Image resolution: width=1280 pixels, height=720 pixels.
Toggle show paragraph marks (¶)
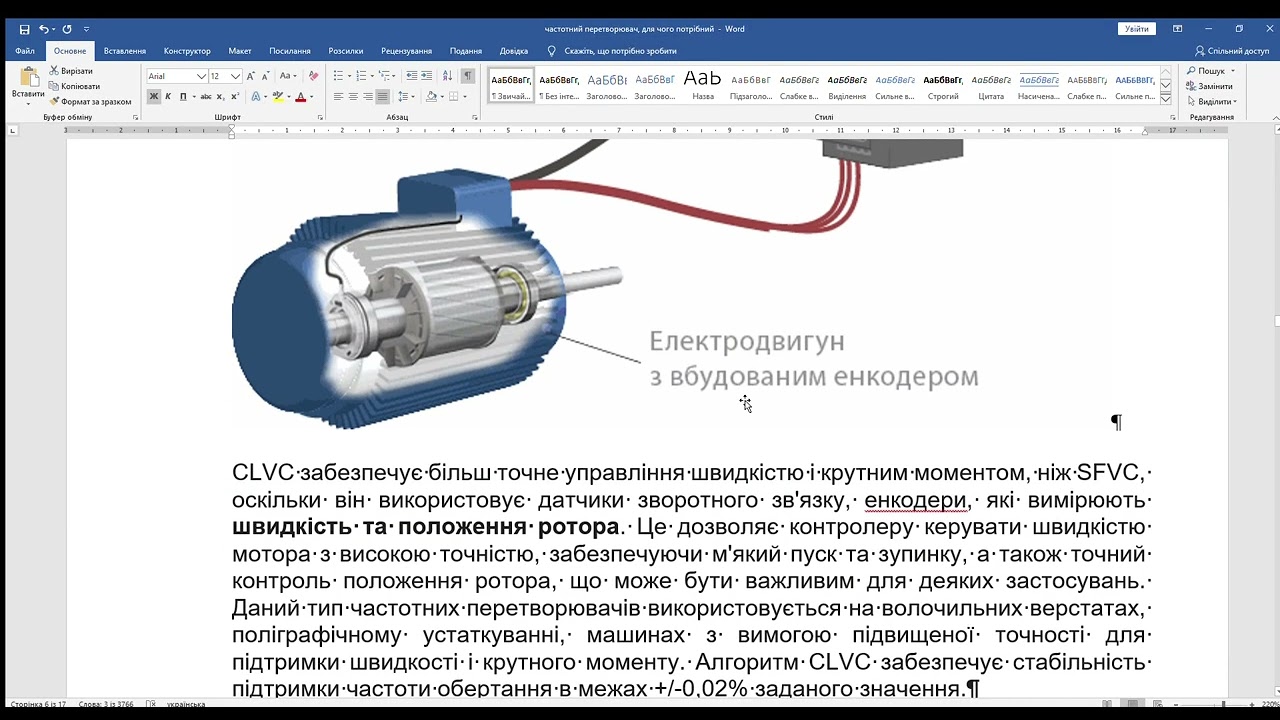[467, 76]
